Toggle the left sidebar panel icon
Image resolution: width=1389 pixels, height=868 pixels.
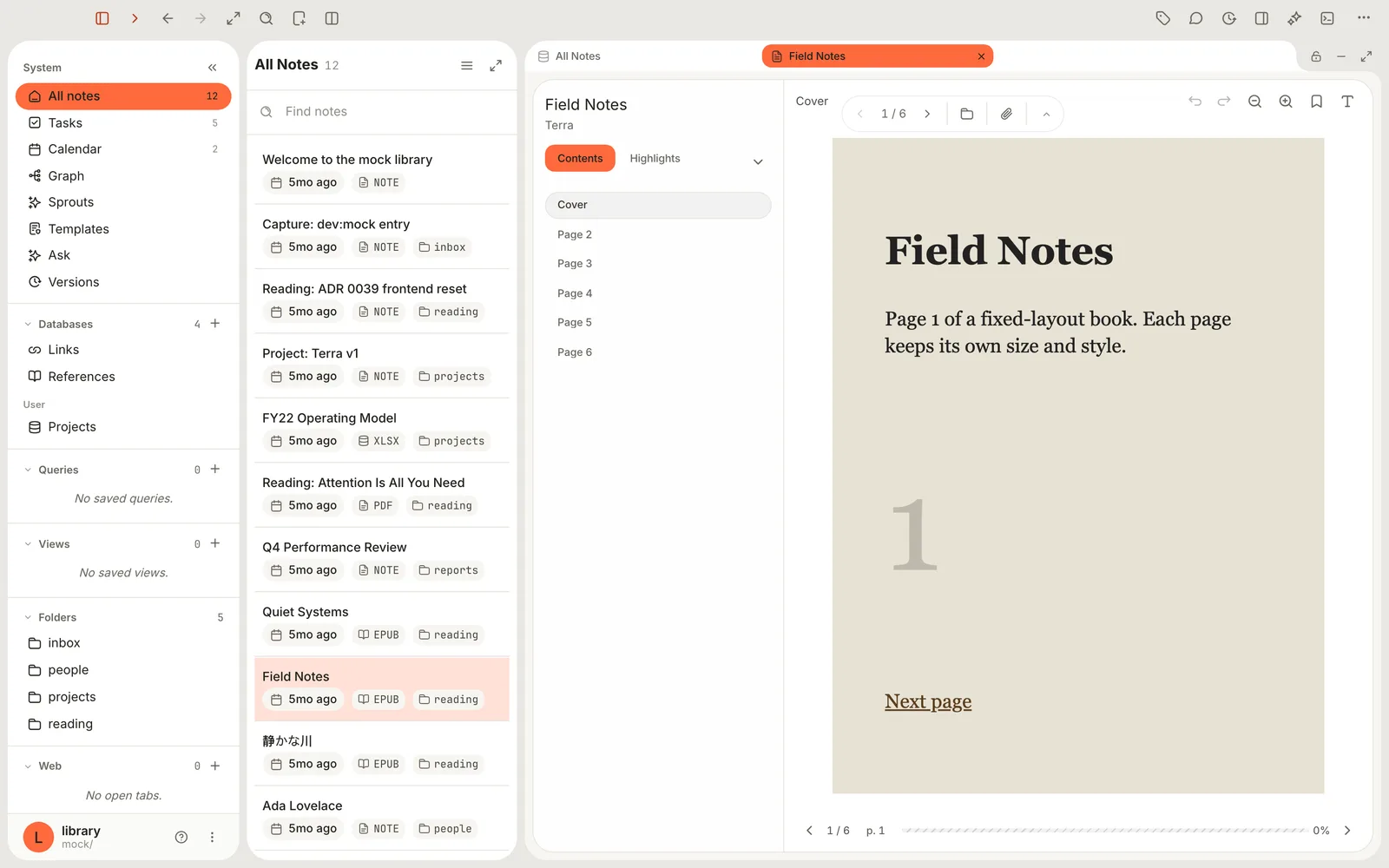coord(102,18)
